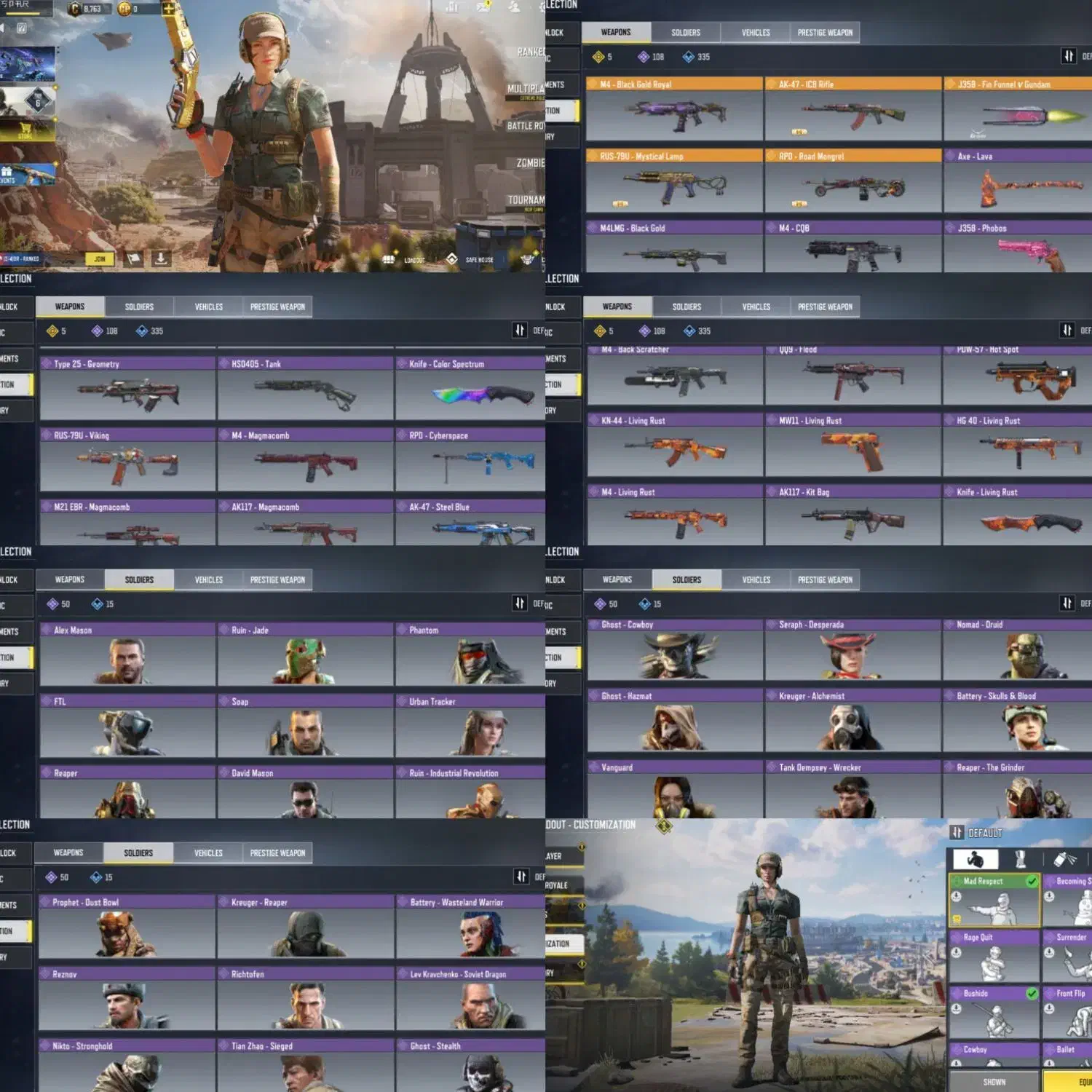Click the download icon in the lobby
The image size is (1092, 1092).
[161, 258]
